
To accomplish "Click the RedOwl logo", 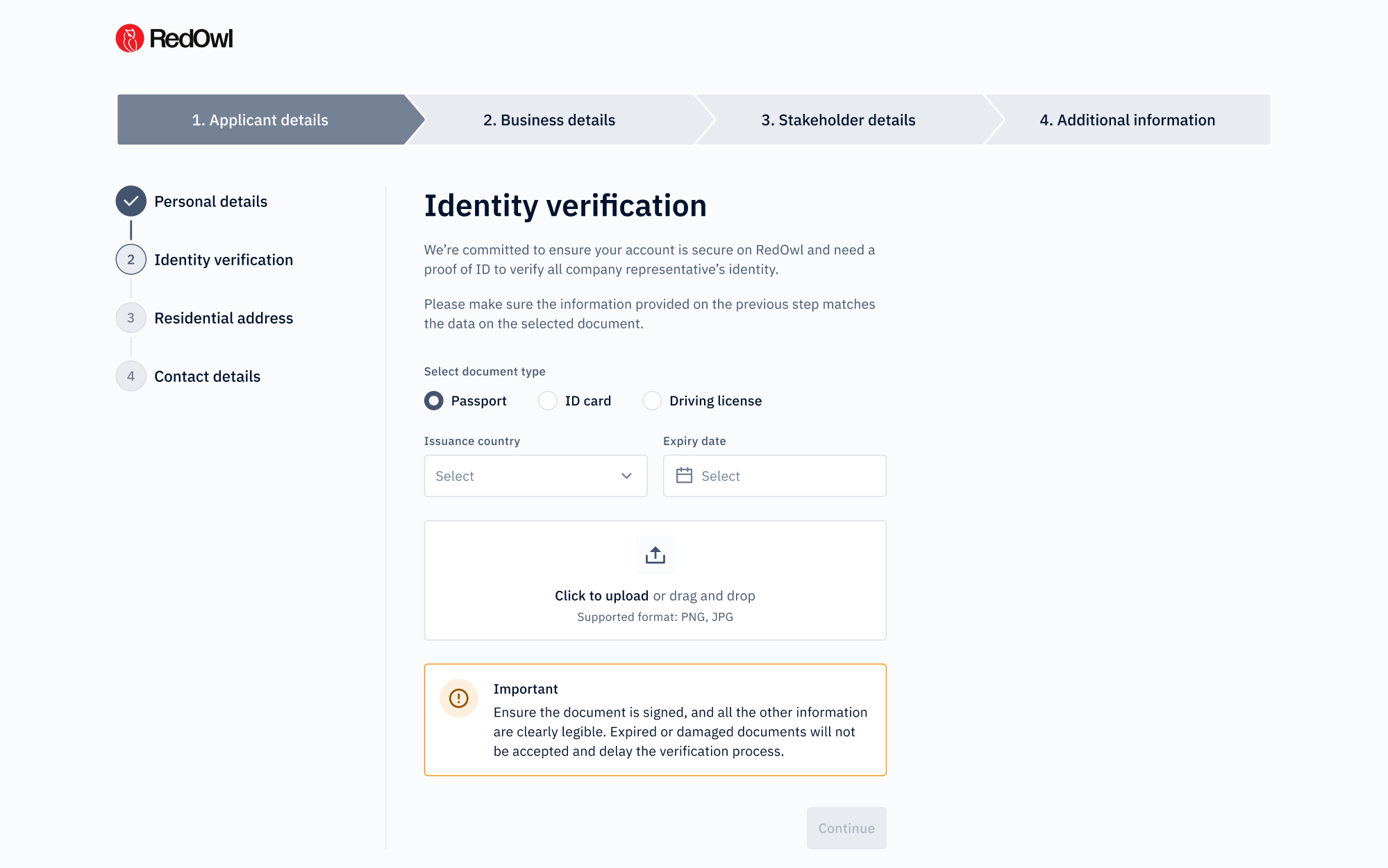I will 174,38.
